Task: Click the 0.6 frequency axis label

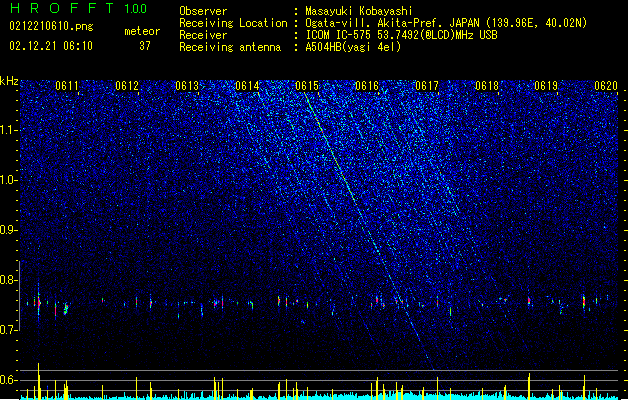Action: 8,380
